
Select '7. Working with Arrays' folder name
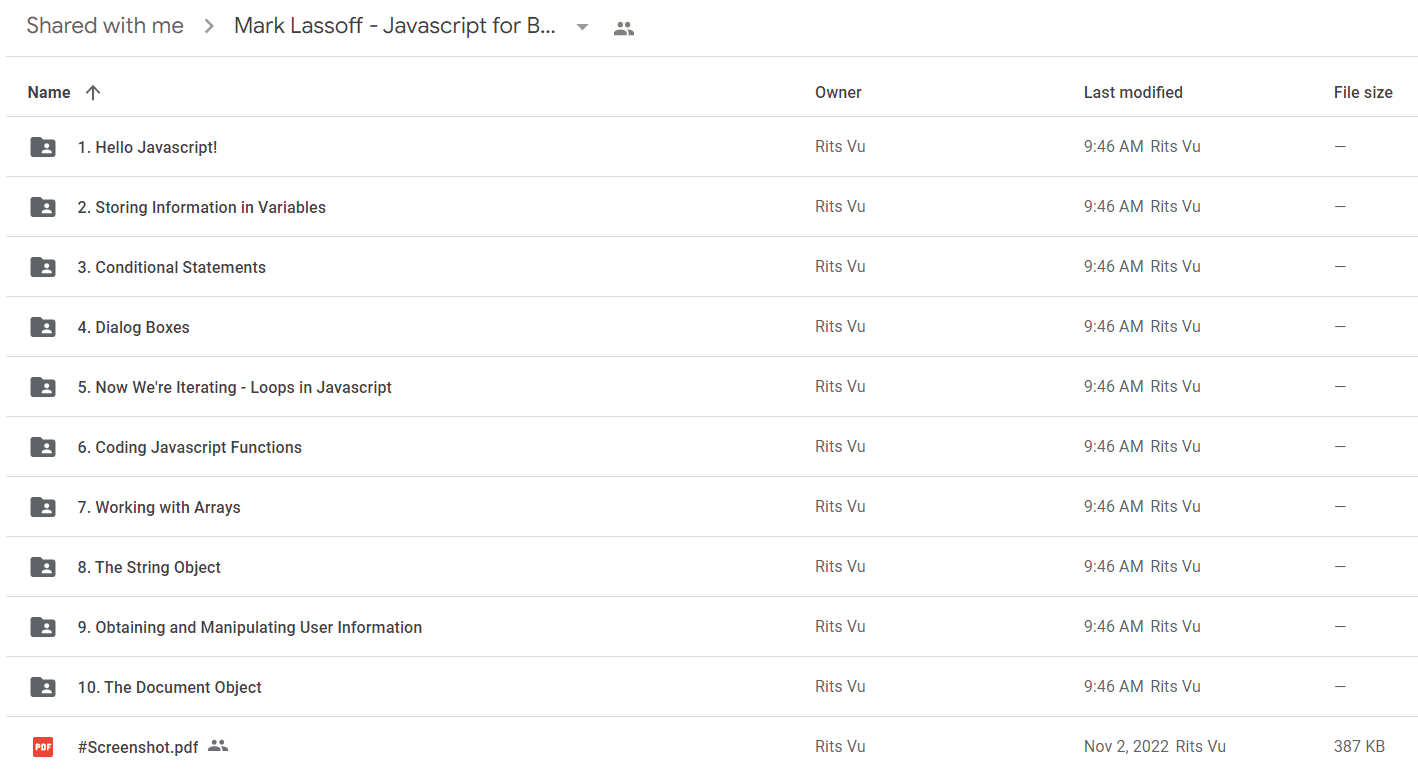click(159, 507)
